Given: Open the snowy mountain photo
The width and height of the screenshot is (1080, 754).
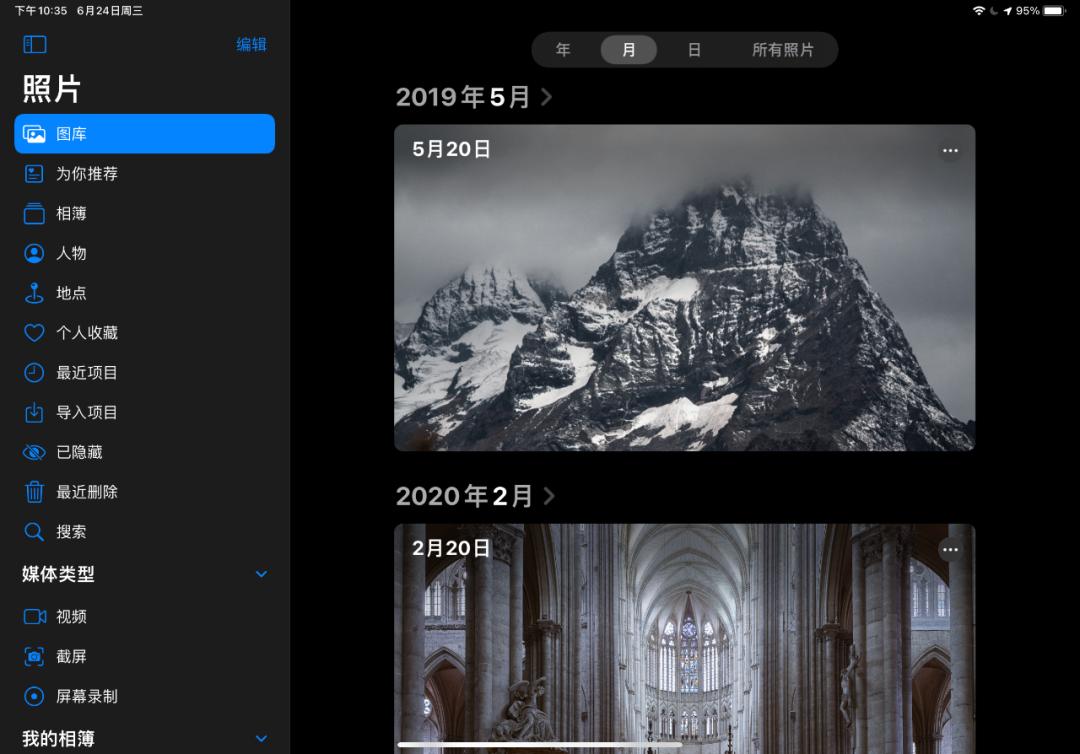Looking at the screenshot, I should point(685,288).
